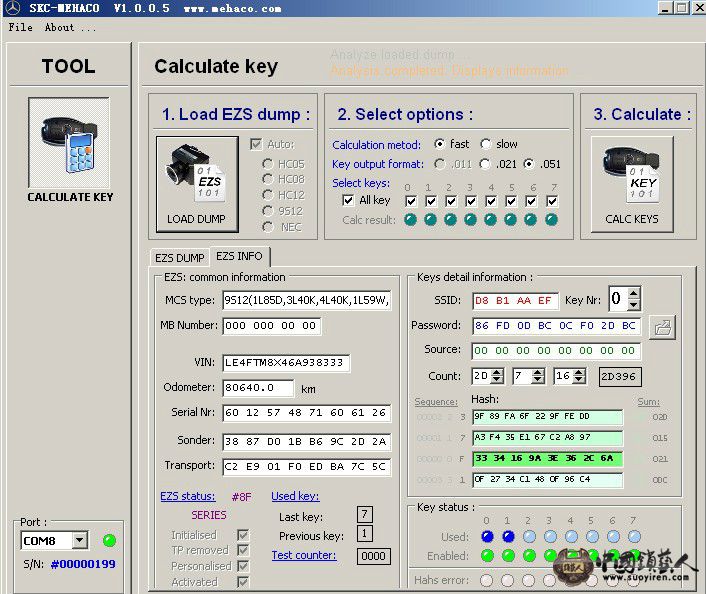Switch to the EZS INFO tab

tap(239, 256)
